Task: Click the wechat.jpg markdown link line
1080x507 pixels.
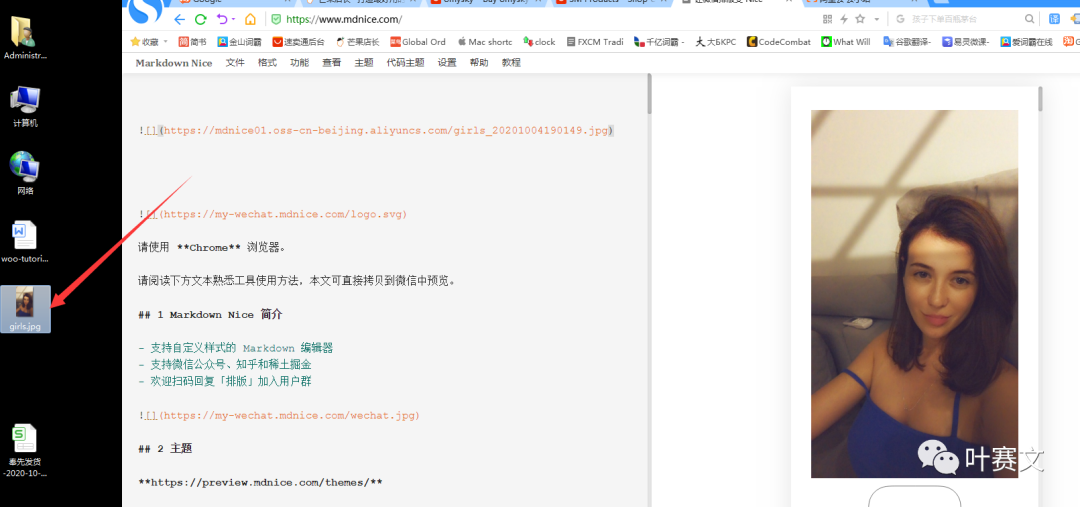Action: coord(279,415)
